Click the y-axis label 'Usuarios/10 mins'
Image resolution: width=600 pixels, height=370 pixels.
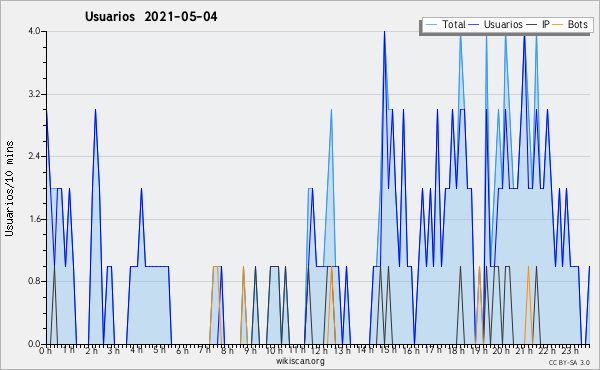click(x=9, y=188)
